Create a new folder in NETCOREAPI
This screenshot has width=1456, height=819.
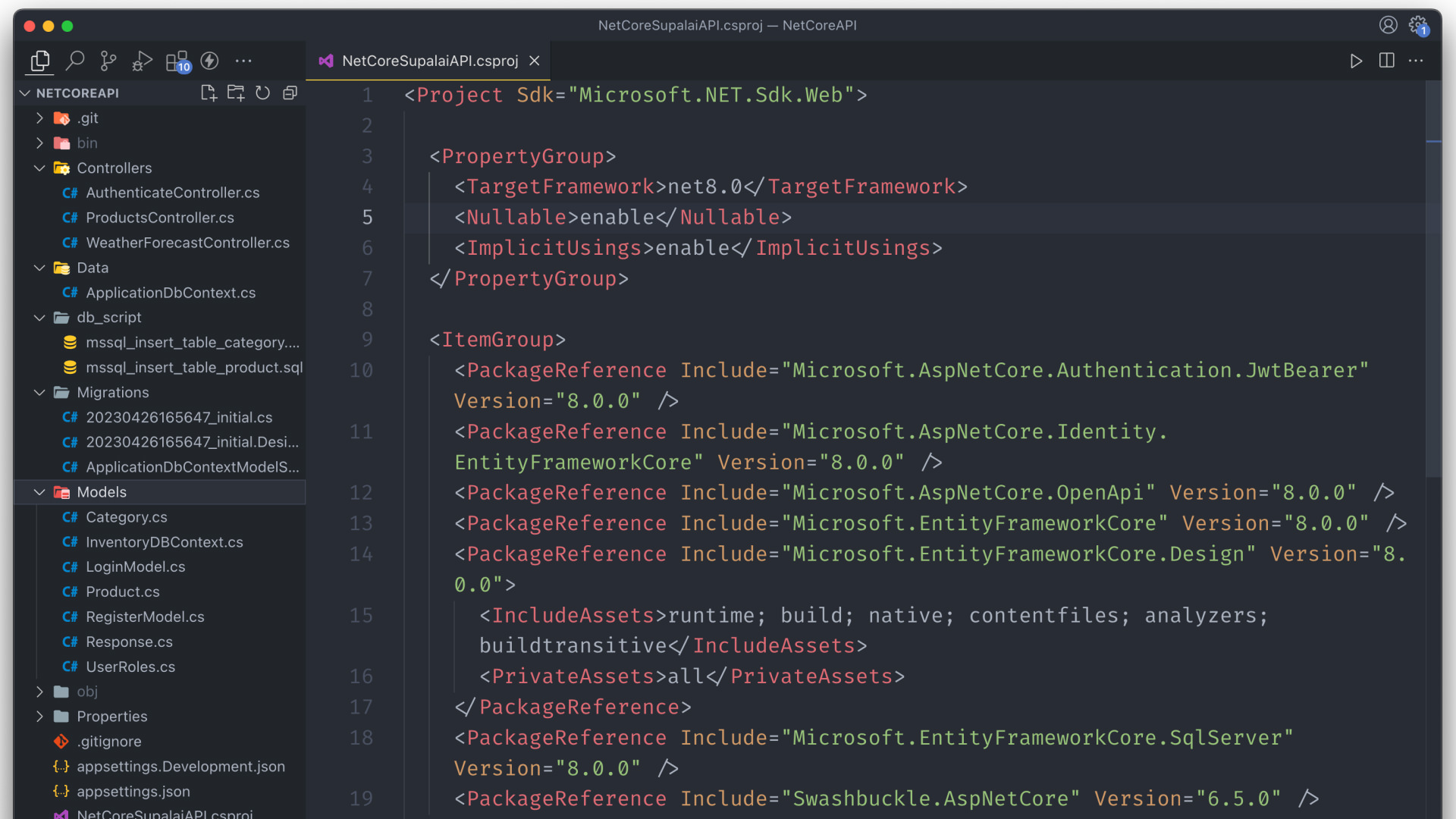(236, 93)
